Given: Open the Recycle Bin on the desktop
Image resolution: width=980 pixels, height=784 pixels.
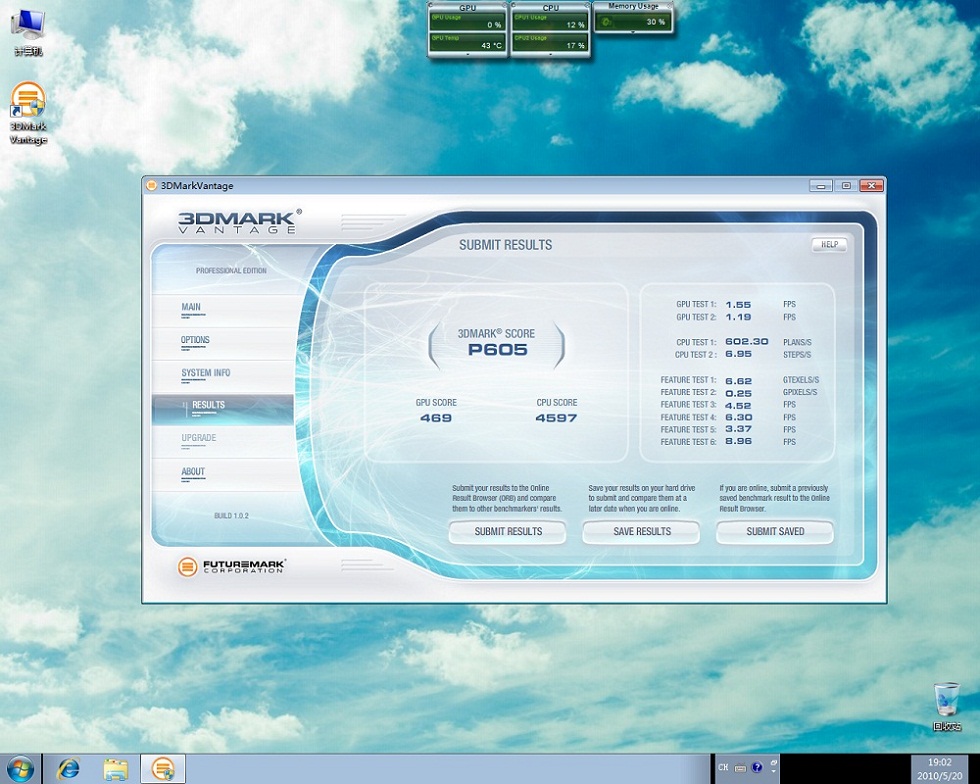Looking at the screenshot, I should click(947, 706).
